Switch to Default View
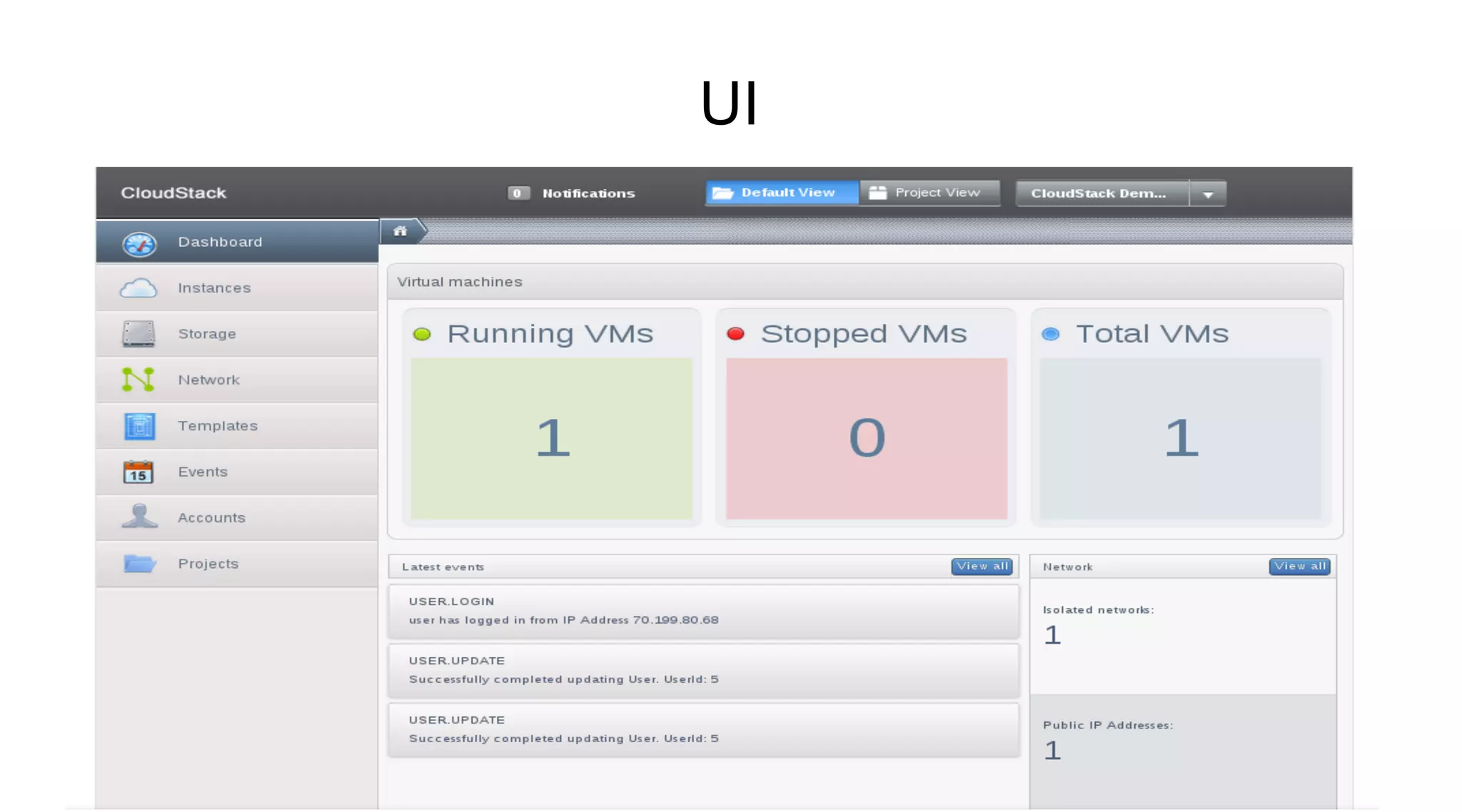Image resolution: width=1462 pixels, height=812 pixels. pos(782,193)
